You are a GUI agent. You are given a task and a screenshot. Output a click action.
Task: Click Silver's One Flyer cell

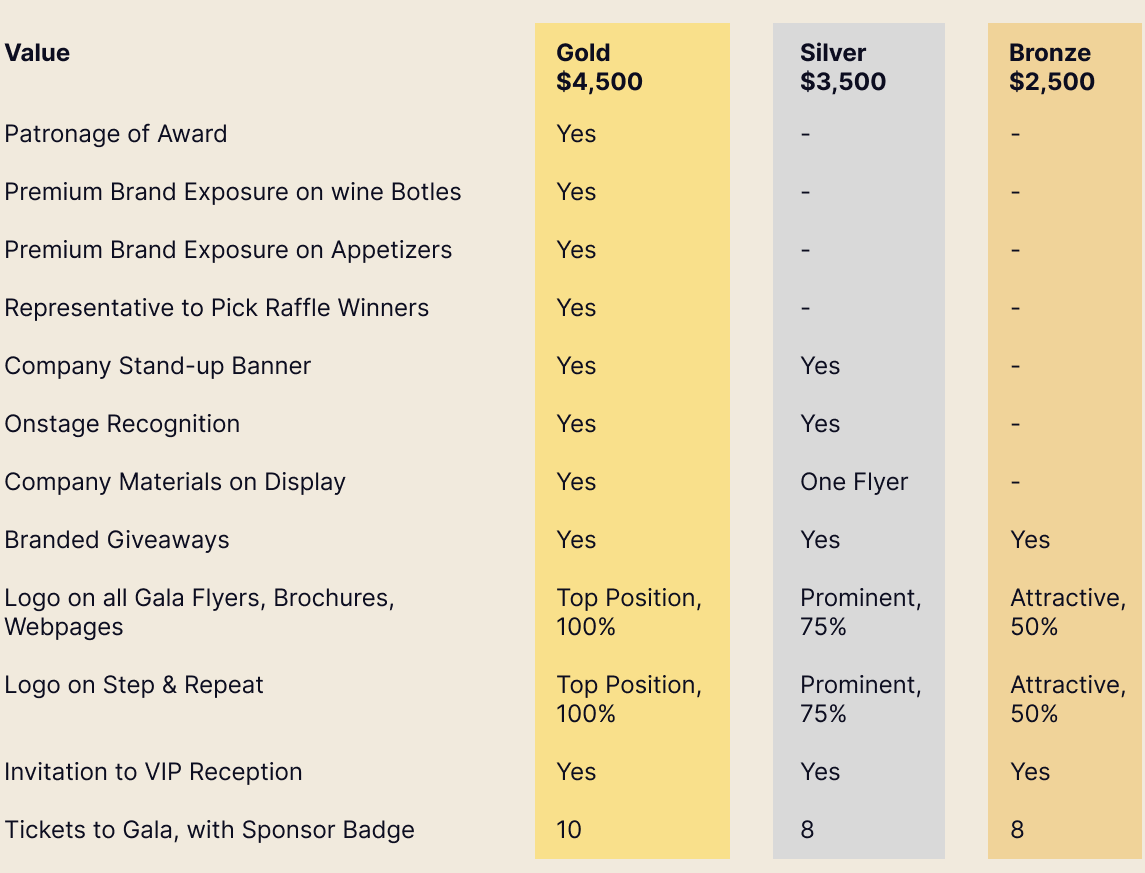[854, 482]
